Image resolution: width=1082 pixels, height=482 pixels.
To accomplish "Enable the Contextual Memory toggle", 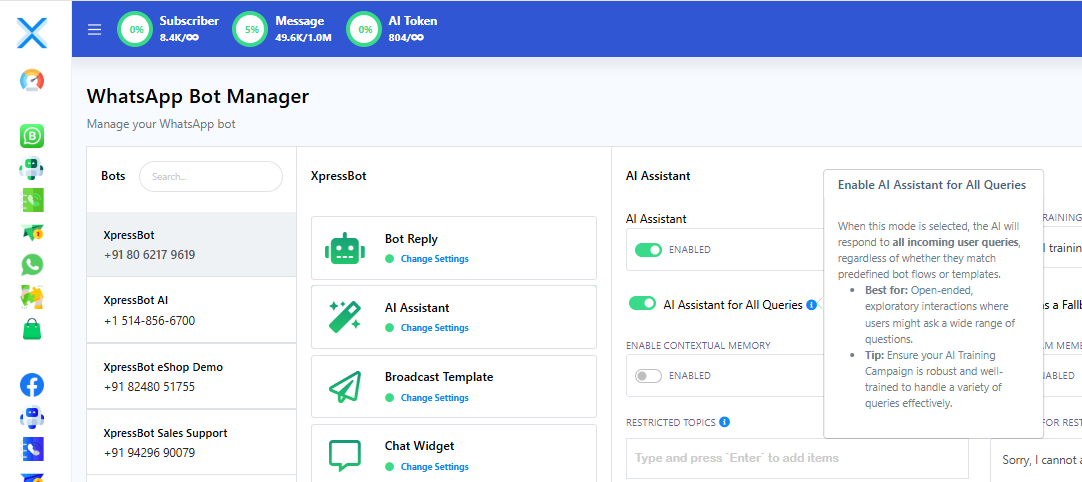I will (x=648, y=376).
